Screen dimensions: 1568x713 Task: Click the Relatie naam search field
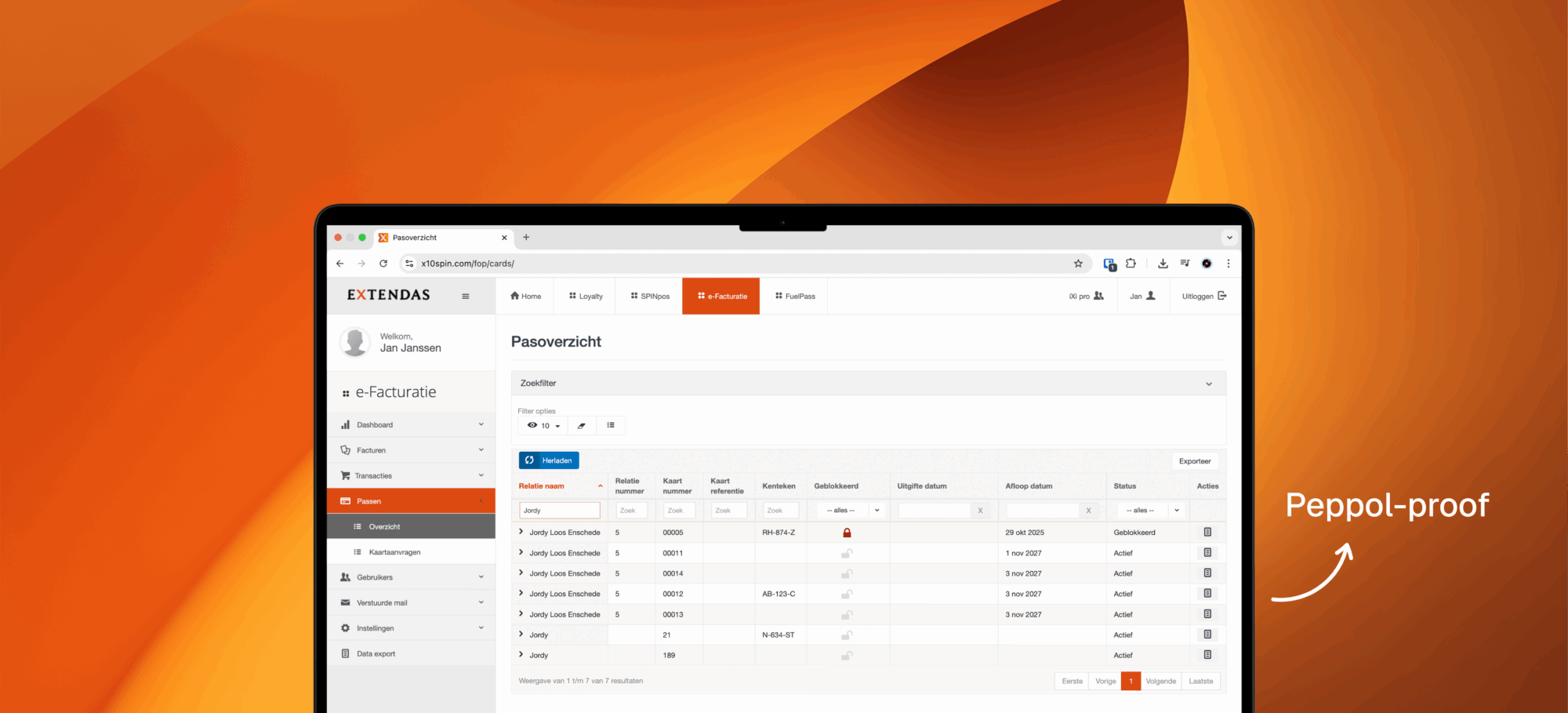pyautogui.click(x=560, y=511)
